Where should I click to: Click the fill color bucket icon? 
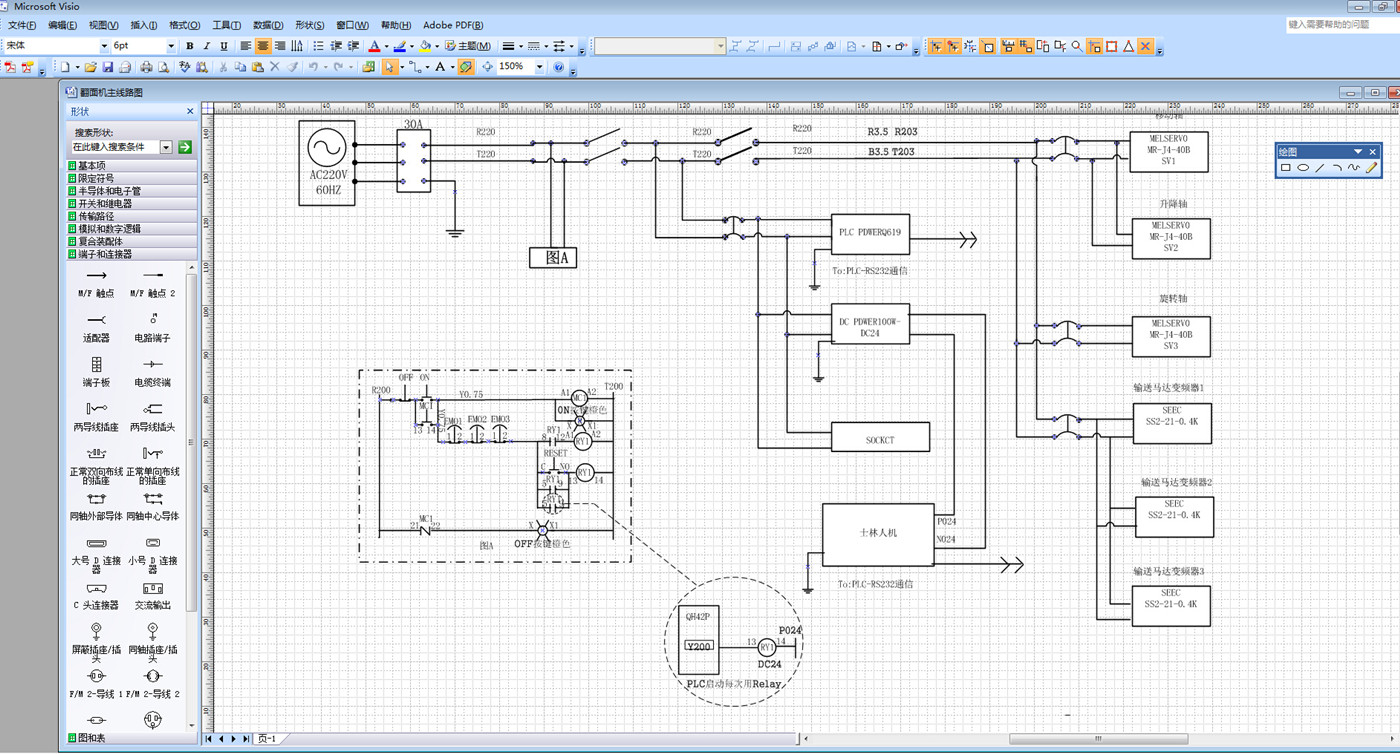425,46
